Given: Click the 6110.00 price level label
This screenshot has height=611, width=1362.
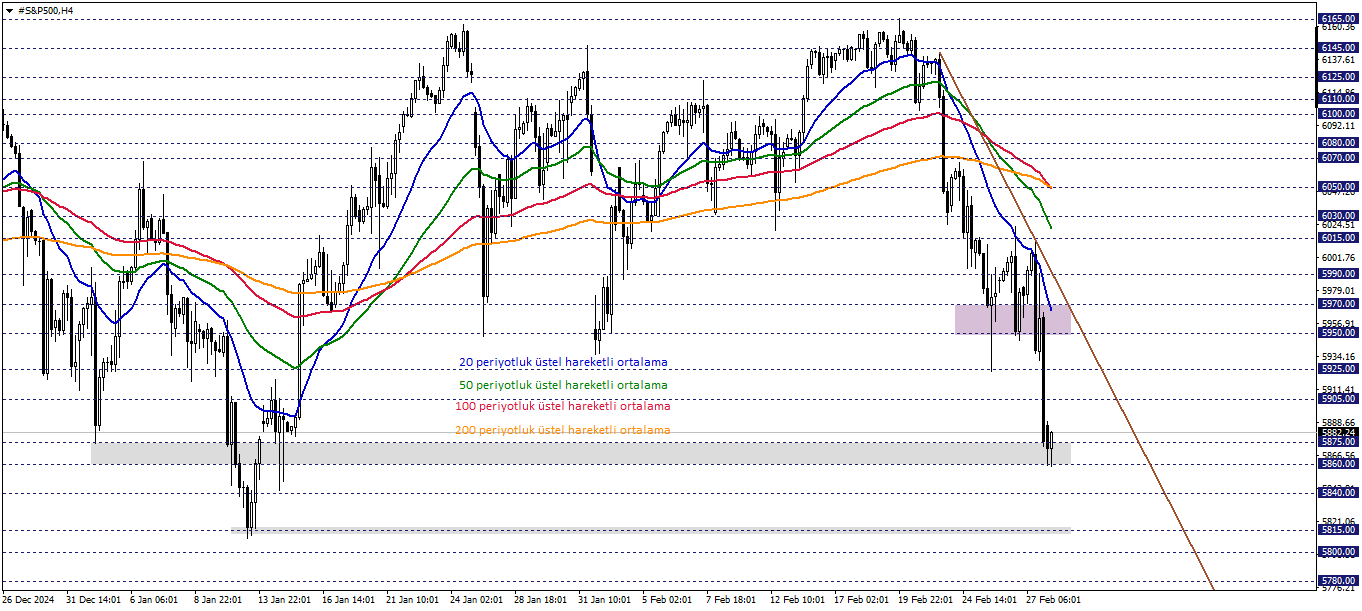Looking at the screenshot, I should pos(1338,99).
